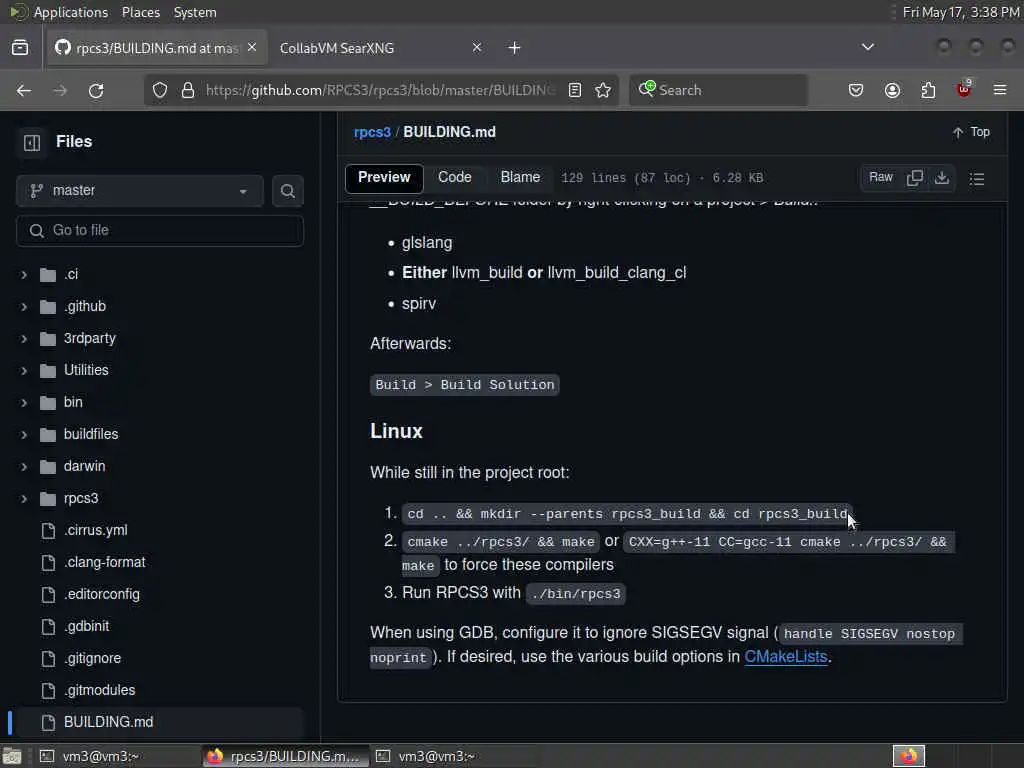Open the .gitmodules file
1024x768 pixels.
coord(99,690)
